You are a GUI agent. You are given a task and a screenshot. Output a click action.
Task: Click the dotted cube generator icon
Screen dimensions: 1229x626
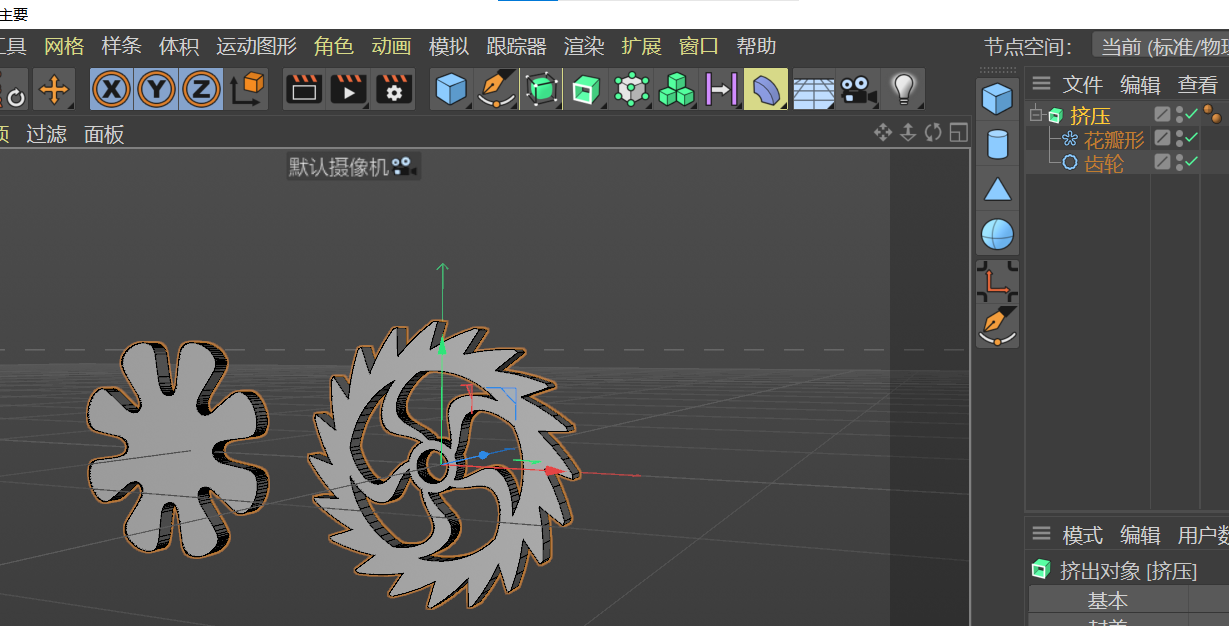[x=631, y=90]
